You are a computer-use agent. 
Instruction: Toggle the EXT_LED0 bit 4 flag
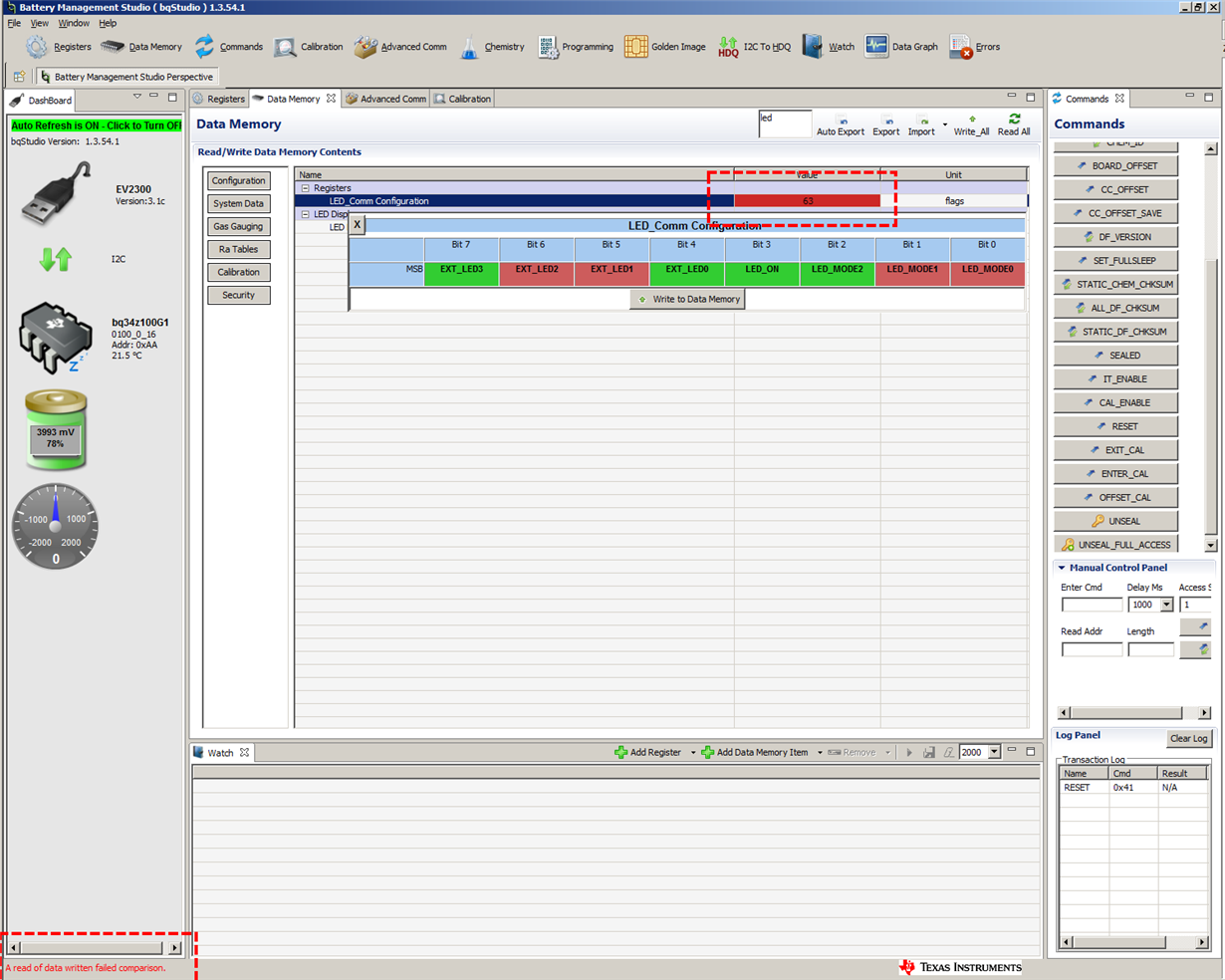[686, 274]
